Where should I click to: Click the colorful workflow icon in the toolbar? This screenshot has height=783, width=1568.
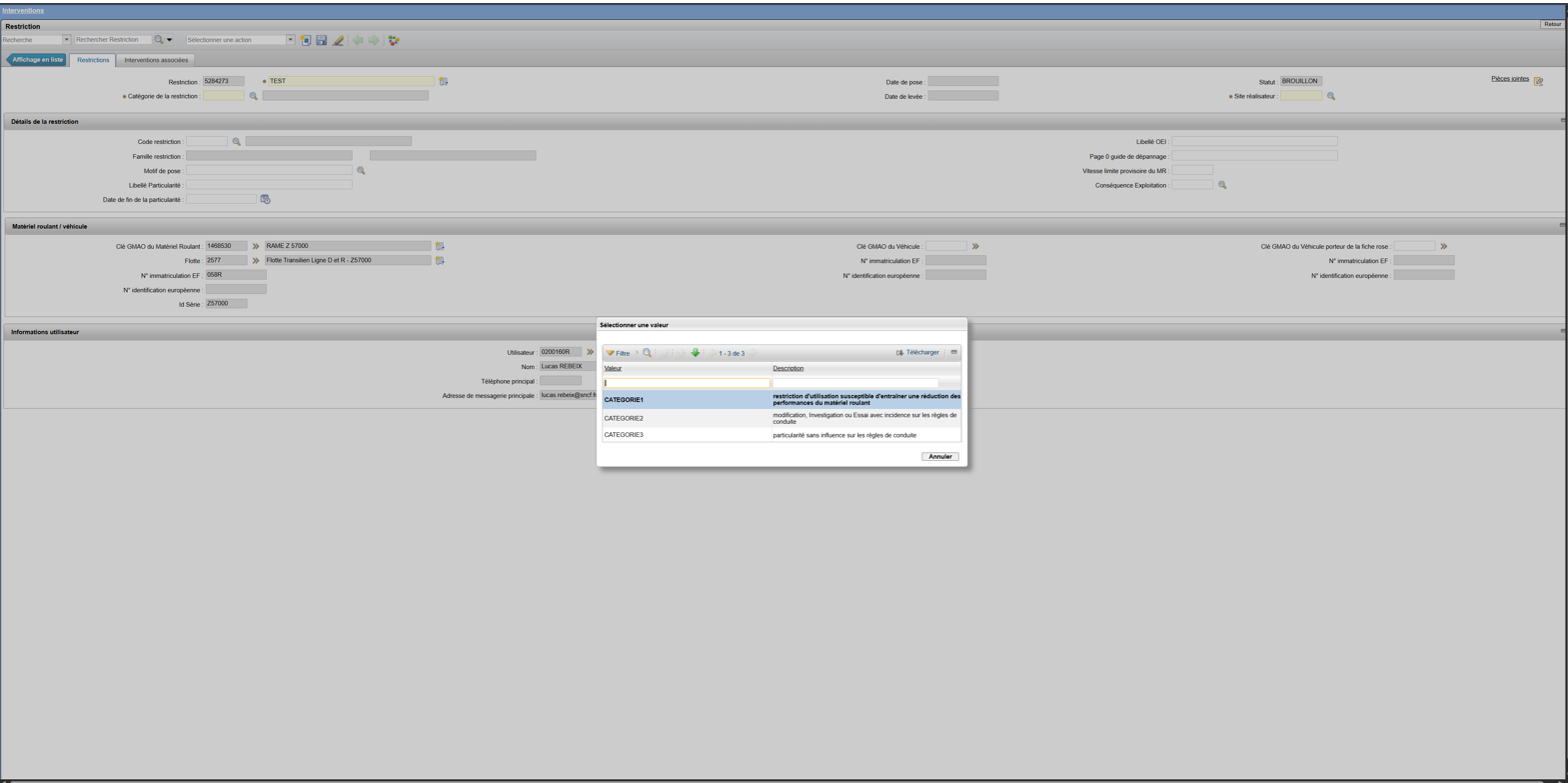click(x=394, y=40)
